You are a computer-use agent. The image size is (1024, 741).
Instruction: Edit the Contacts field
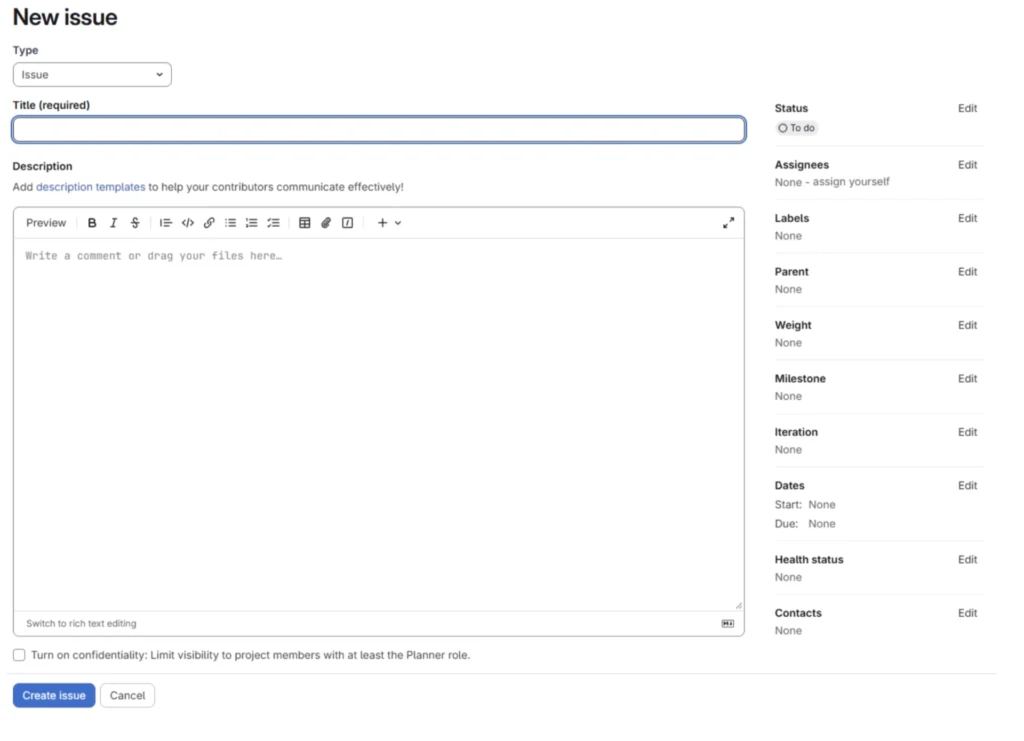[x=967, y=614]
